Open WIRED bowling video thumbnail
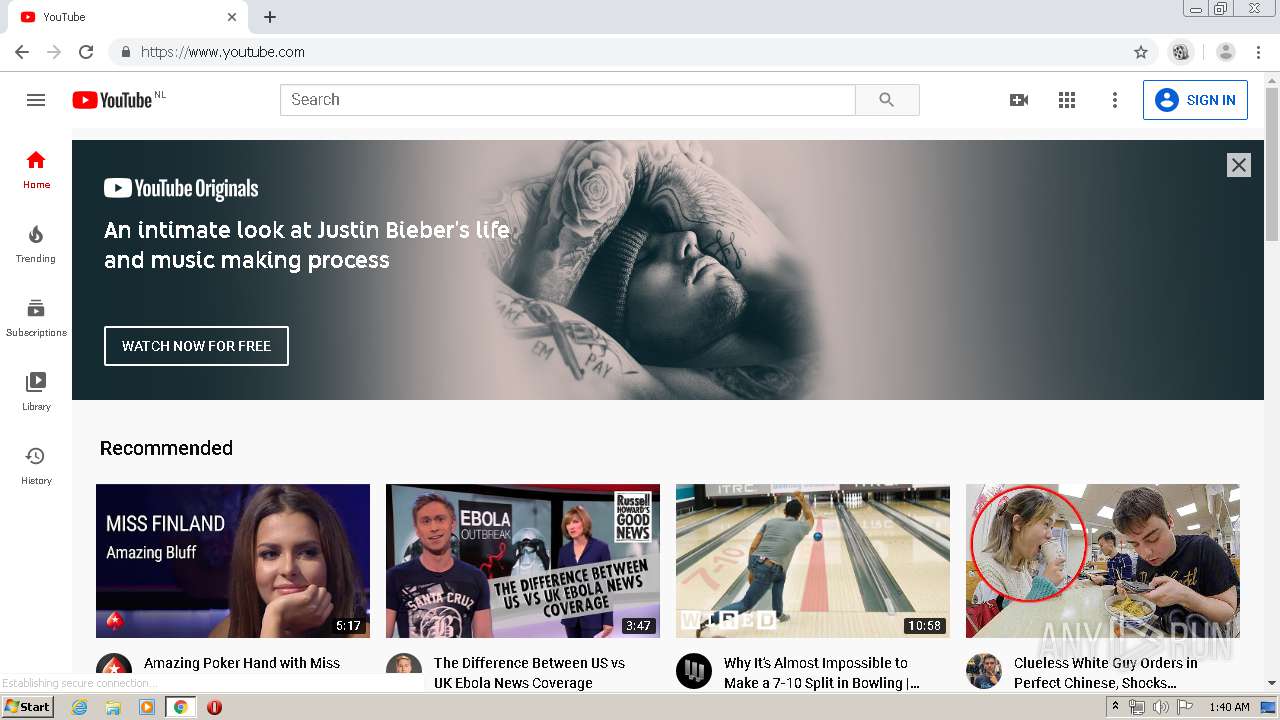The height and width of the screenshot is (720, 1280). [813, 561]
